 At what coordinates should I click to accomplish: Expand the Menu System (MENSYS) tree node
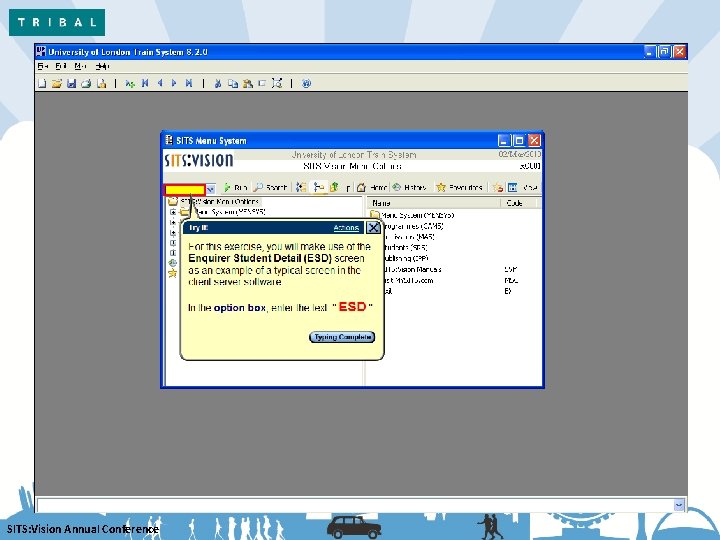tap(173, 212)
